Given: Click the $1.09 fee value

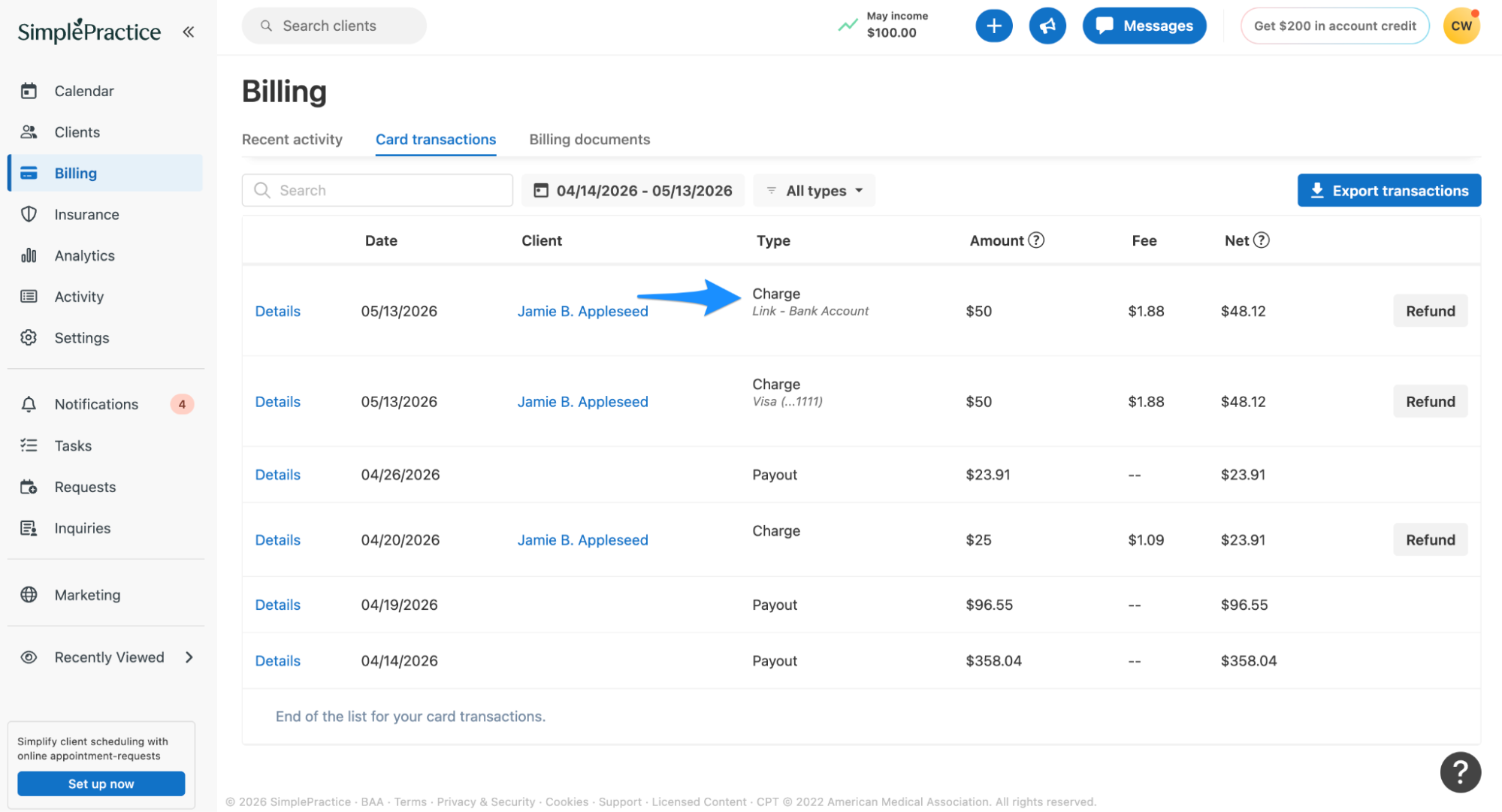Looking at the screenshot, I should coord(1146,540).
